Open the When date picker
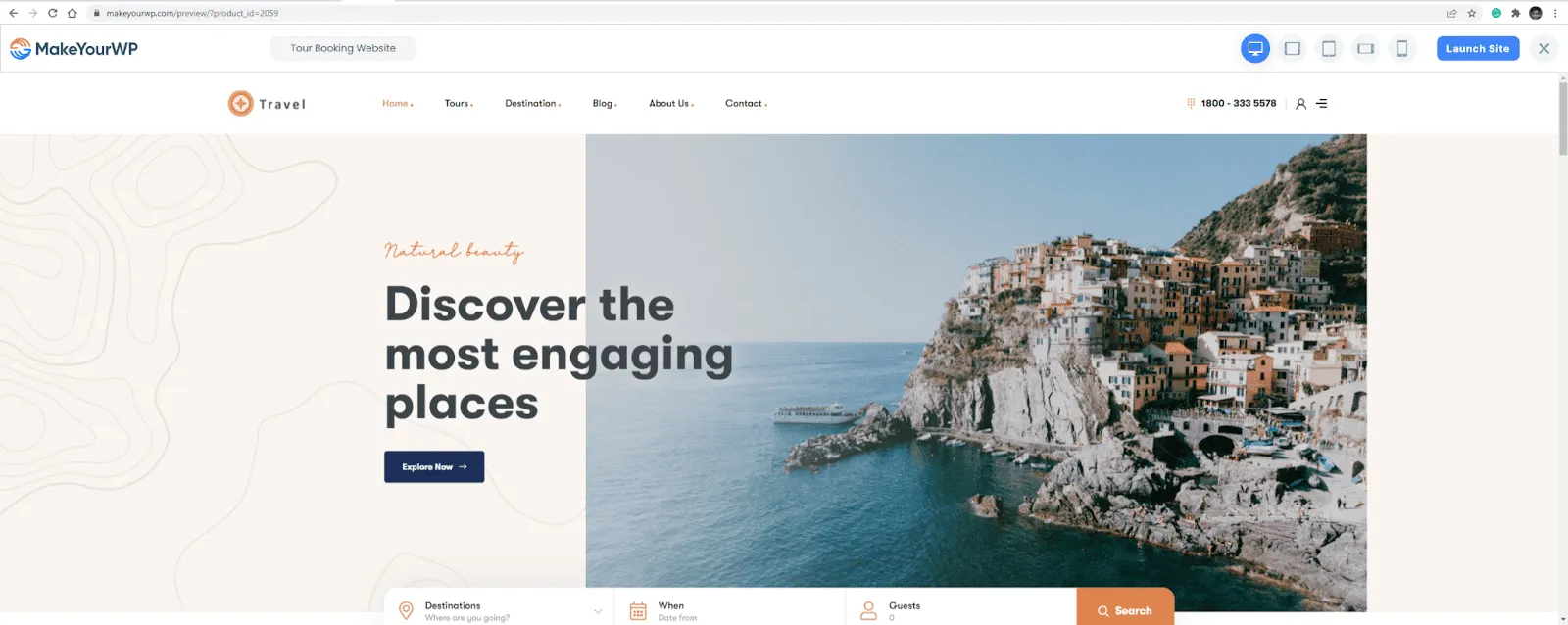The image size is (1568, 625). point(730,610)
